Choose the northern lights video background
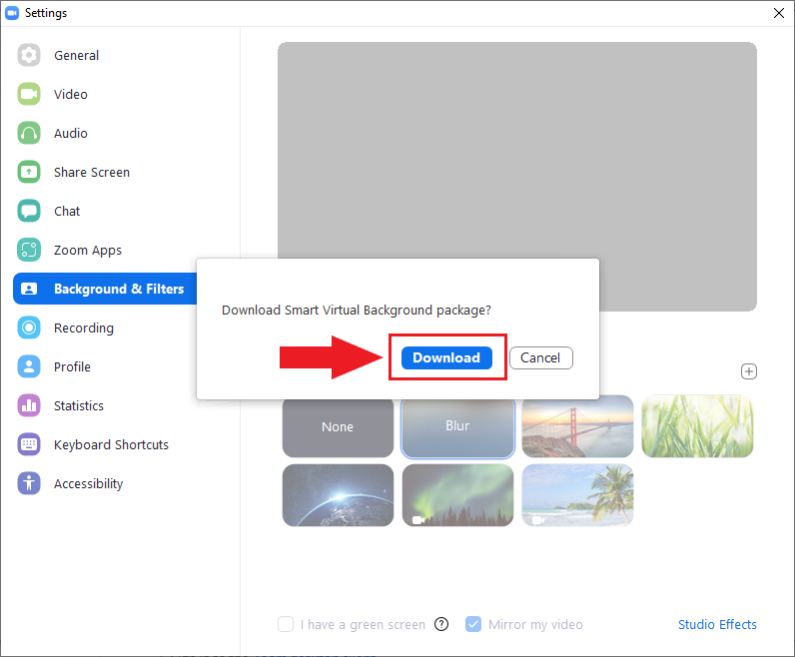The image size is (795, 657). coord(457,495)
